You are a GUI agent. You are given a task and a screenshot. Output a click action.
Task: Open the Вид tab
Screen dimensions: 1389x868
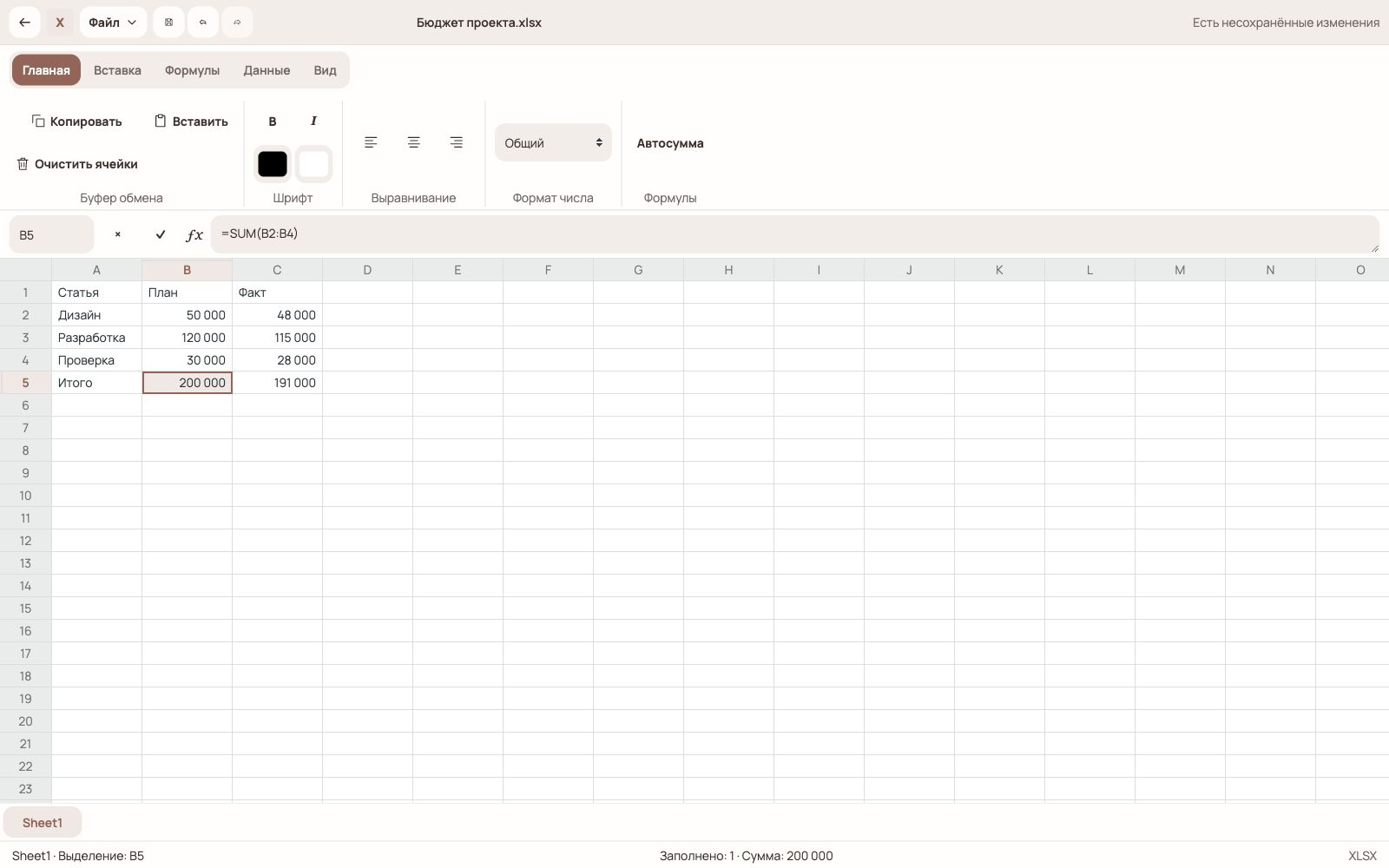pos(325,70)
